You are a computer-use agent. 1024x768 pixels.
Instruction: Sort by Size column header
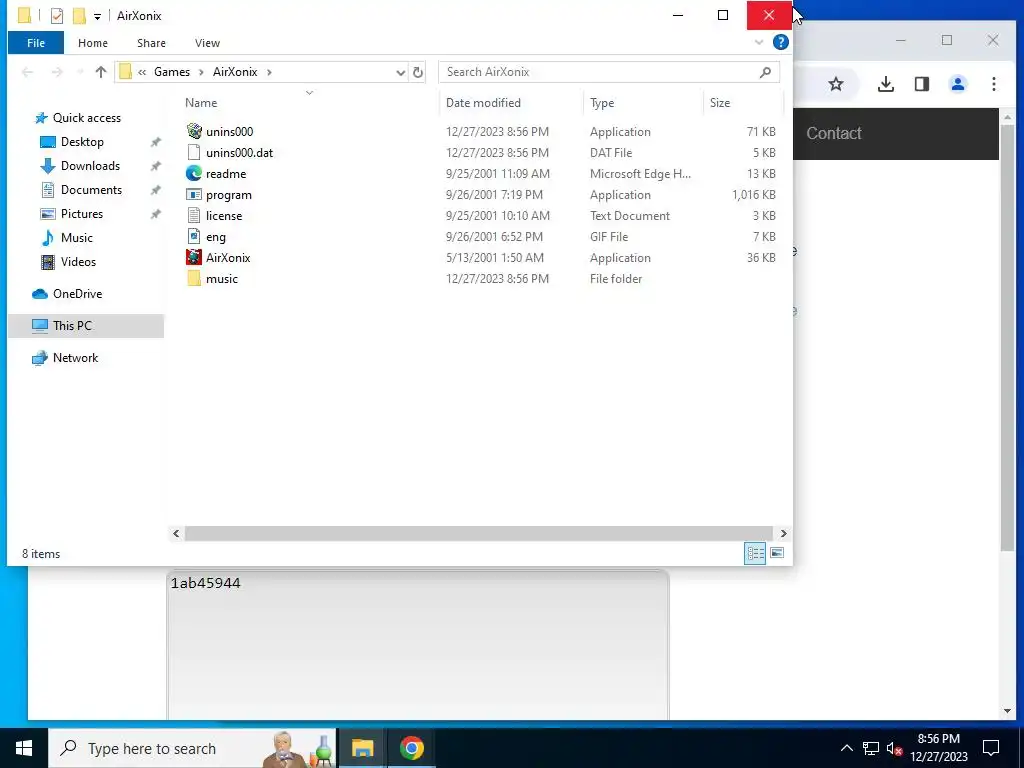[720, 103]
